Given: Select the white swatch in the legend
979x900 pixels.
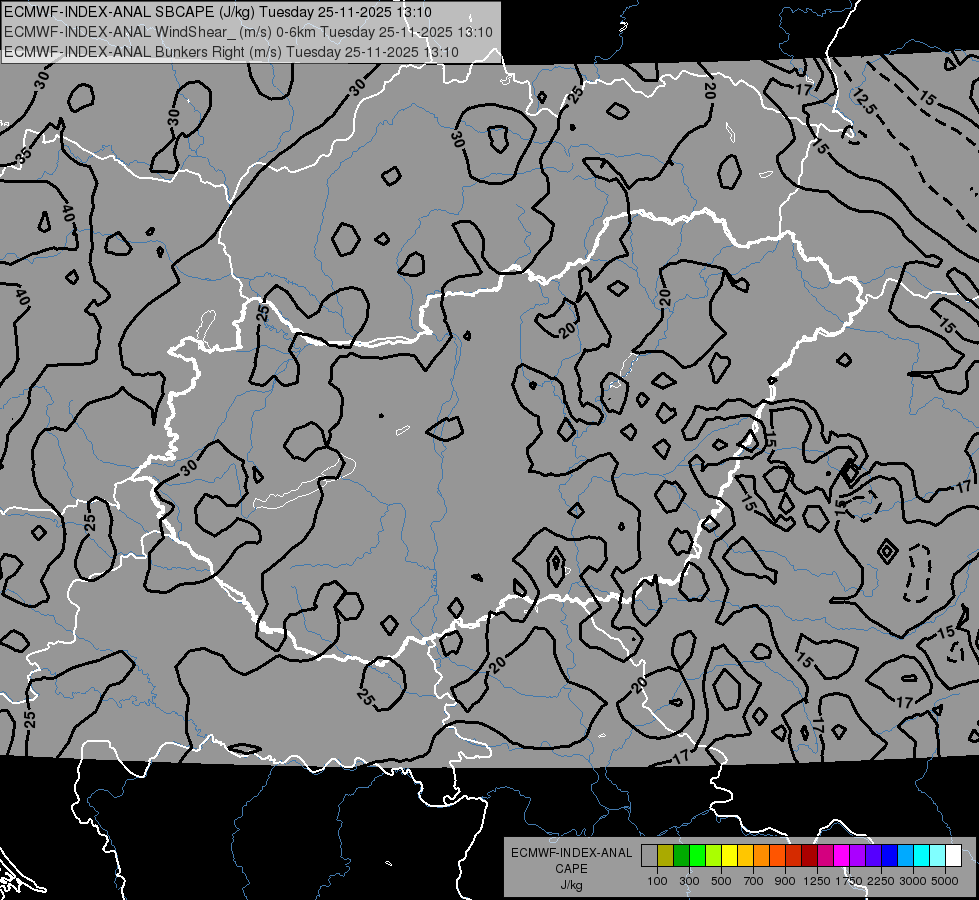Looking at the screenshot, I should tap(953, 856).
